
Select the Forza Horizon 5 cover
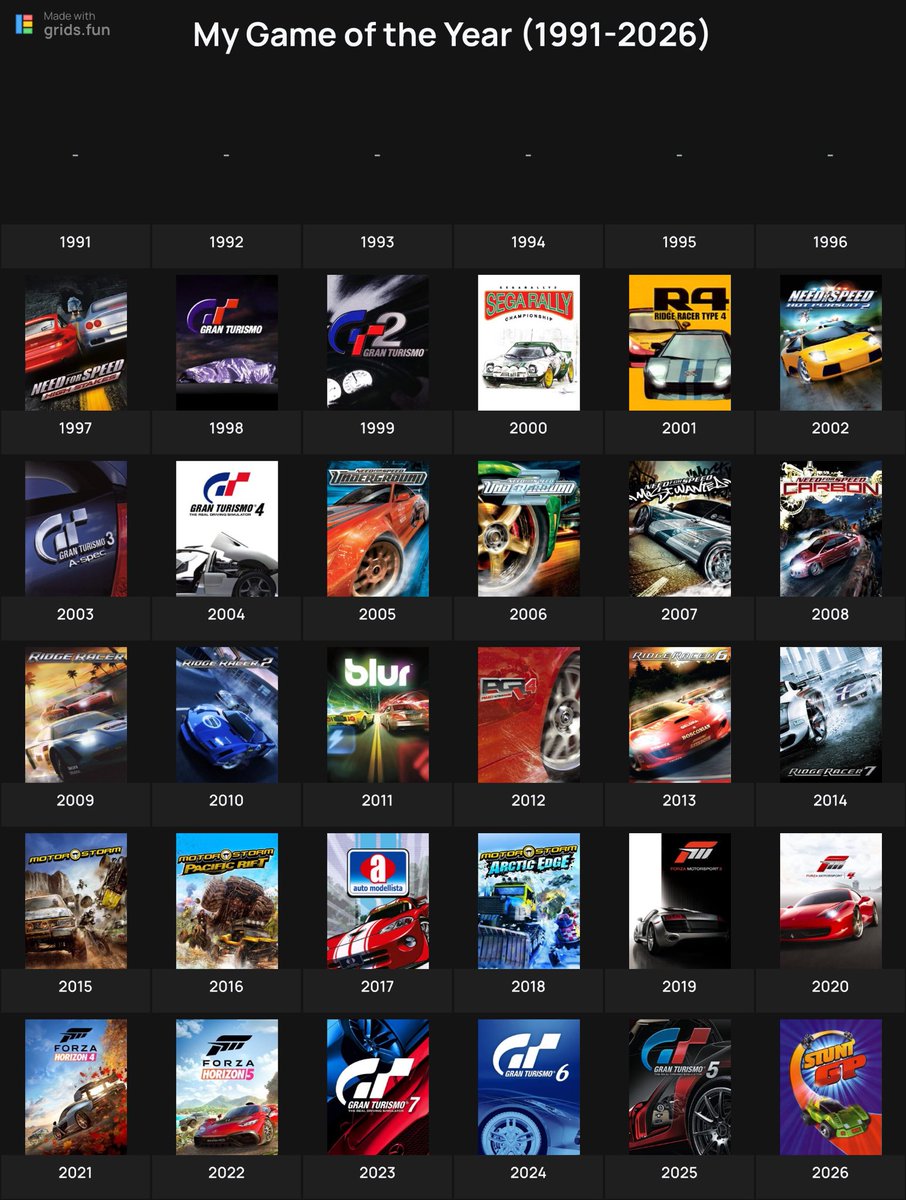(x=227, y=1087)
